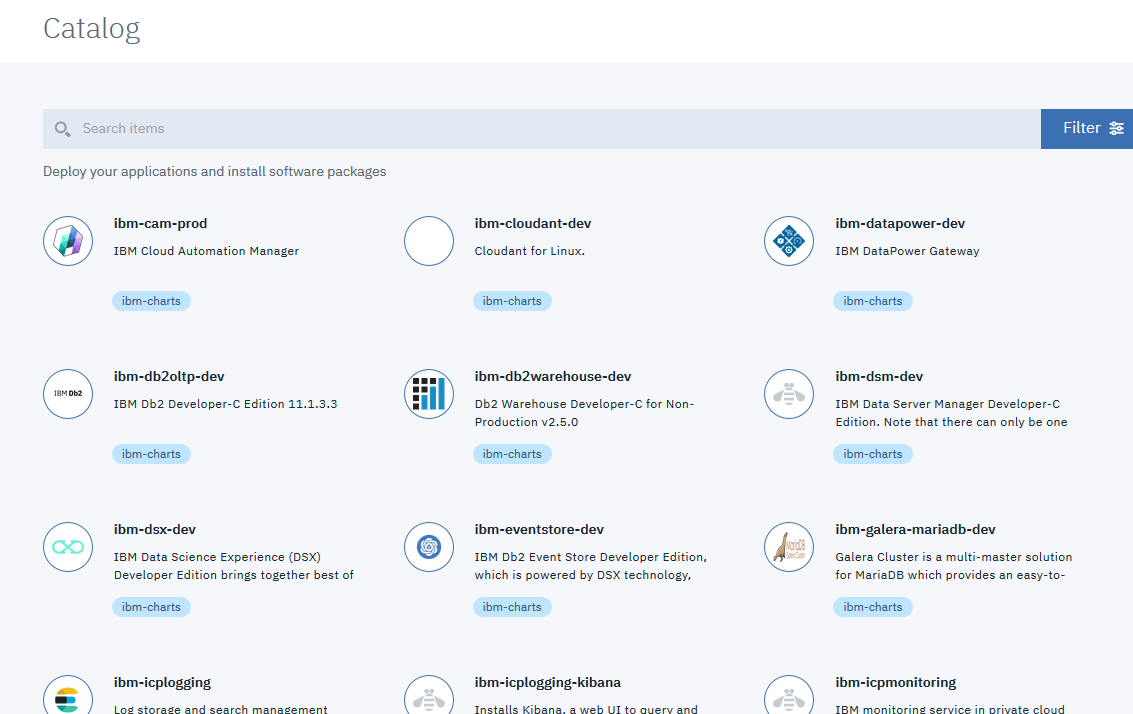Open ibm-icplogging-kibana chart title
Screen dimensions: 1133x714
tap(548, 683)
